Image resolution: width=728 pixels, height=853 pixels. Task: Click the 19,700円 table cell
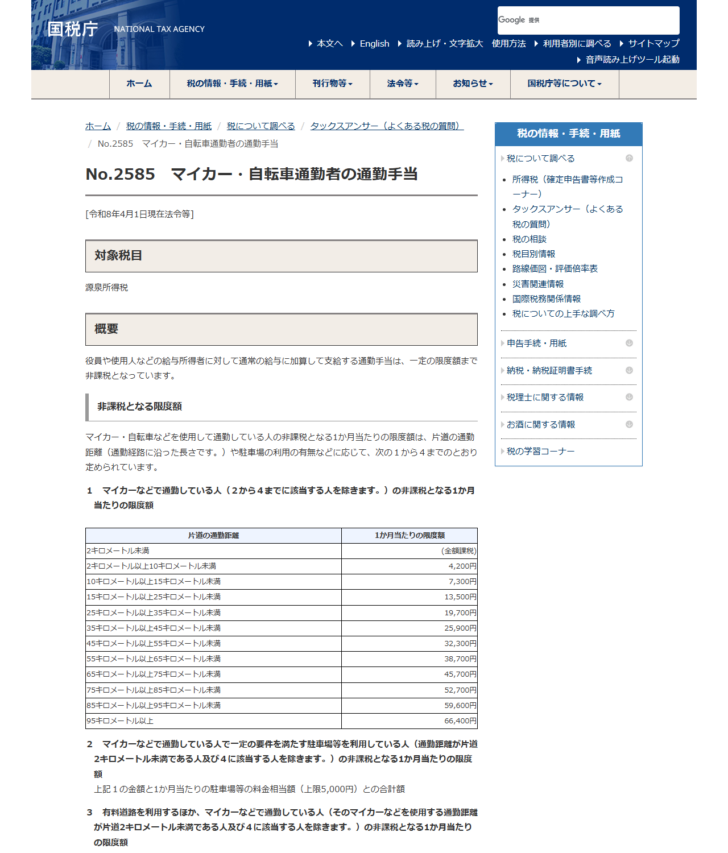point(410,613)
